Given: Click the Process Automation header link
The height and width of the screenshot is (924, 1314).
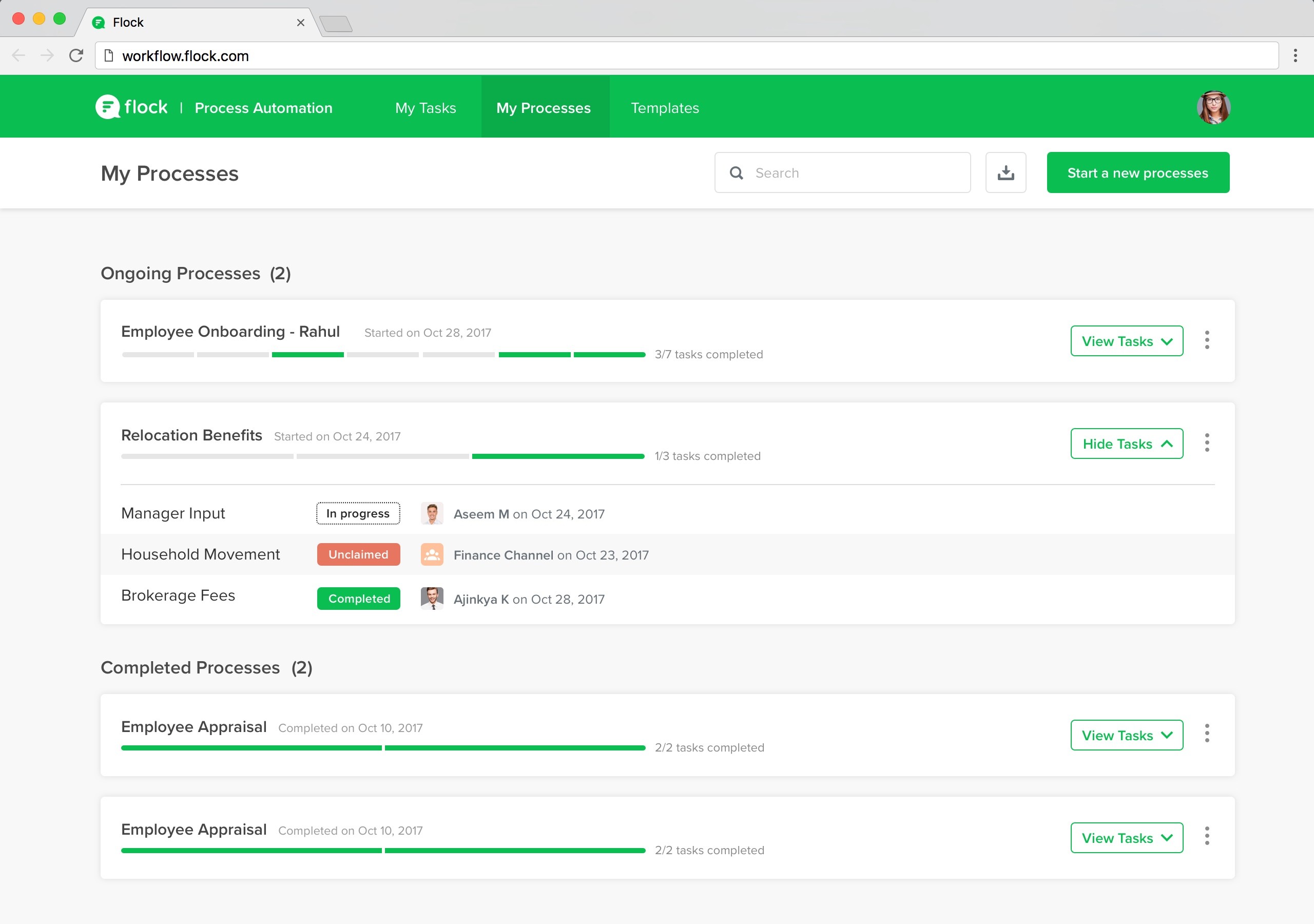Looking at the screenshot, I should pyautogui.click(x=263, y=108).
